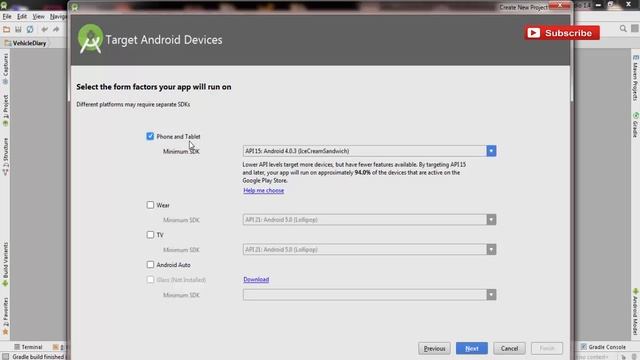Click the Save All toolbar icon
The width and height of the screenshot is (640, 360).
(x=18, y=29)
